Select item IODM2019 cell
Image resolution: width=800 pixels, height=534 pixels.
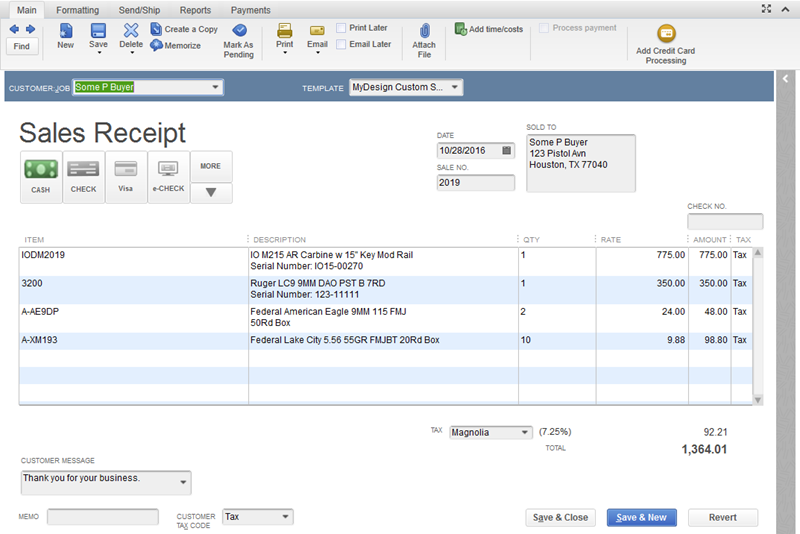pos(134,262)
